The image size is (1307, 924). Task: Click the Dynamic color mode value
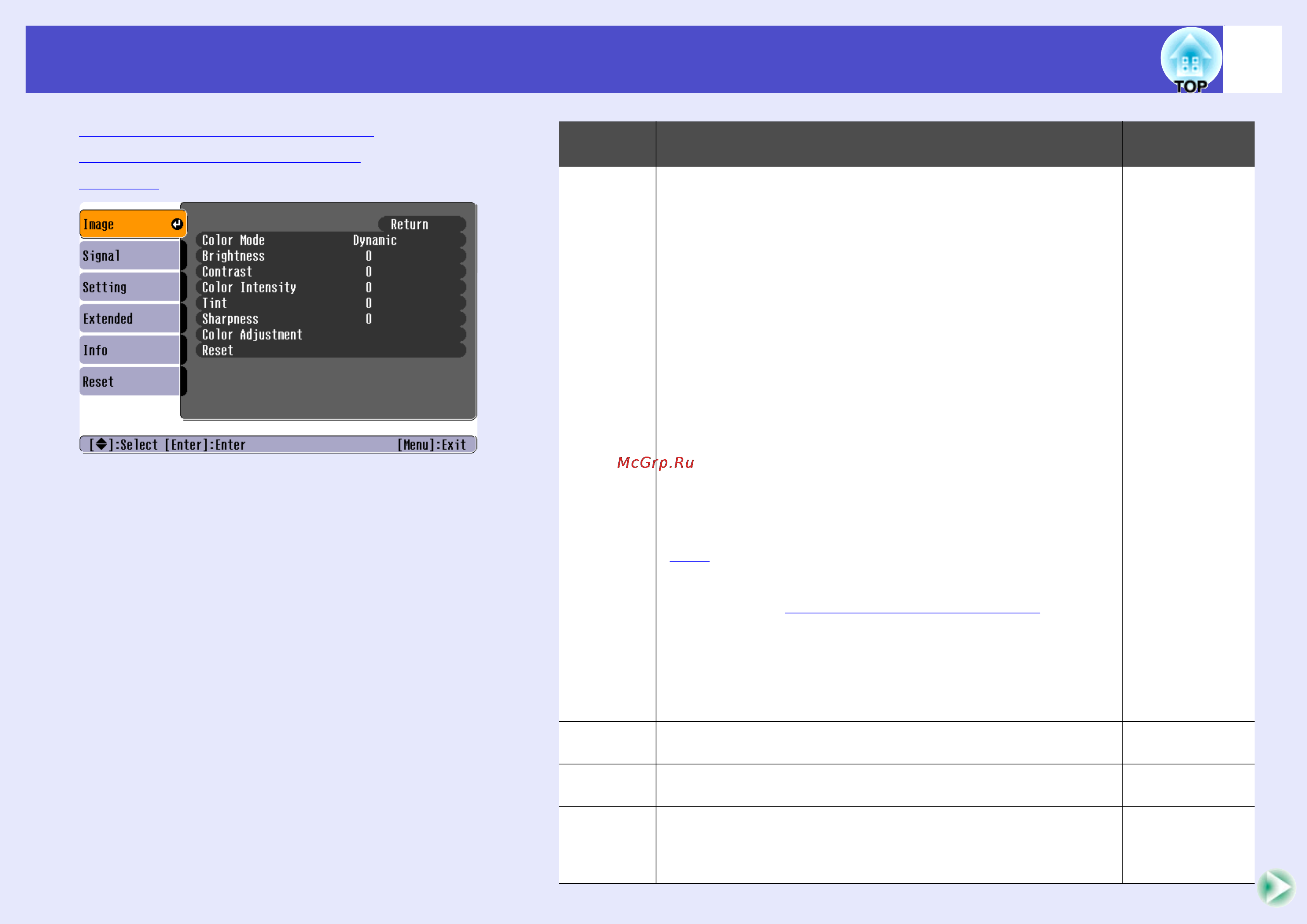coord(375,240)
